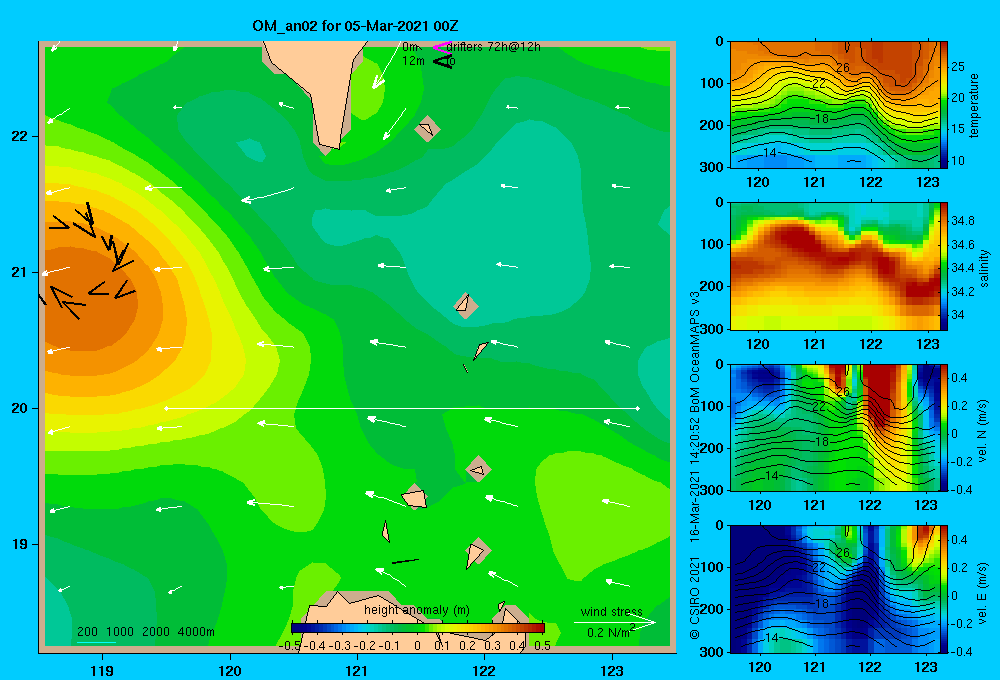Click latitude label "22" on main map
The height and width of the screenshot is (680, 1000).
coord(19,137)
